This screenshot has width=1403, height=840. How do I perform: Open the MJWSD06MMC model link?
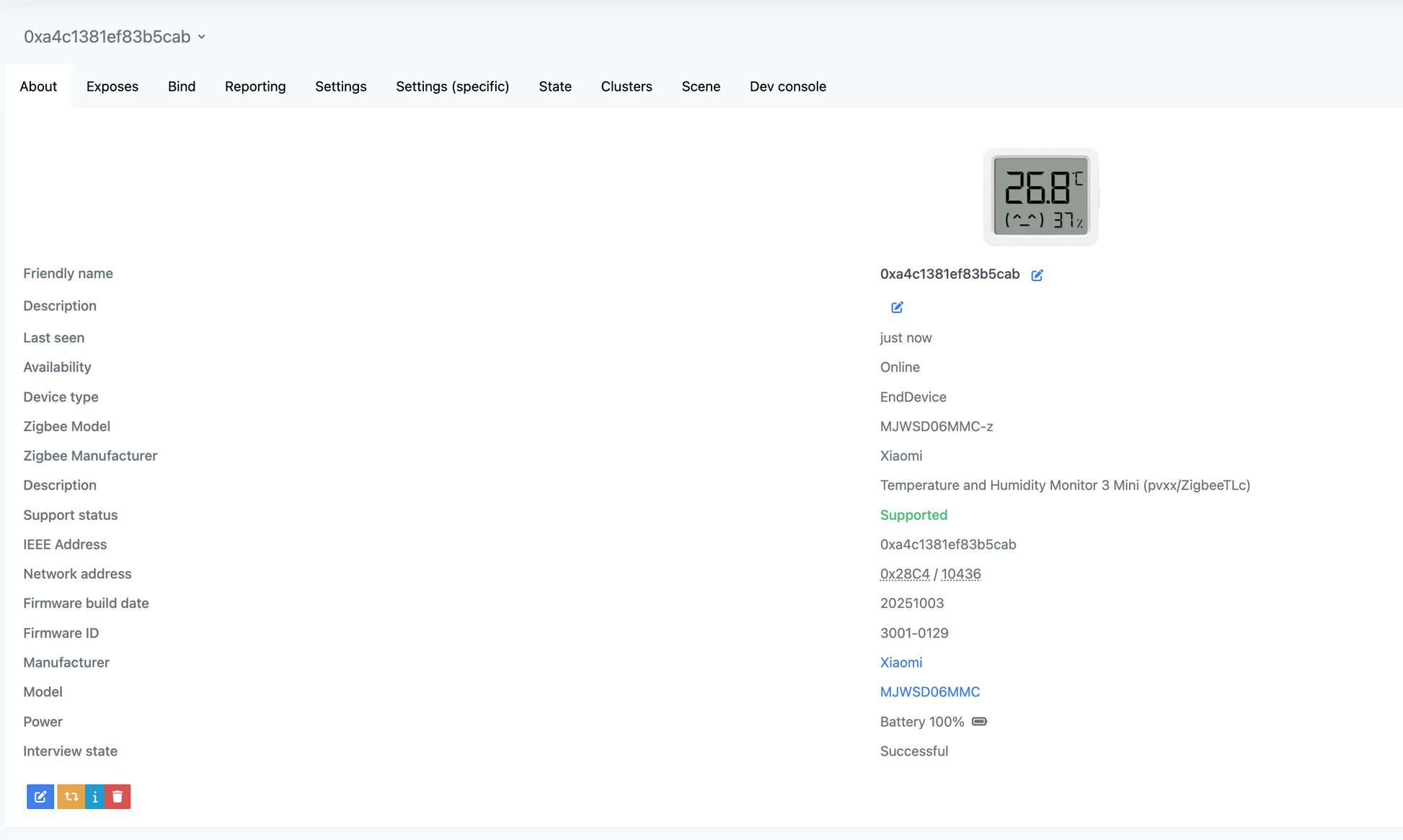pos(929,692)
